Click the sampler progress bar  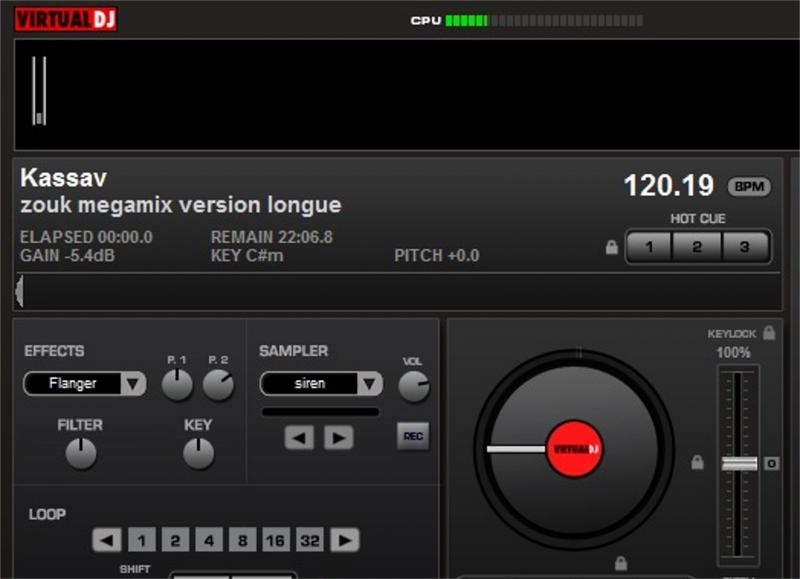[x=320, y=412]
